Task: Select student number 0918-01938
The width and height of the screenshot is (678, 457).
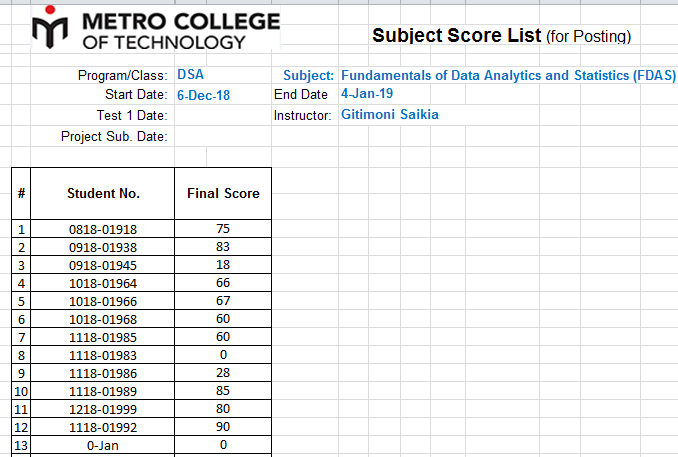Action: (x=103, y=247)
